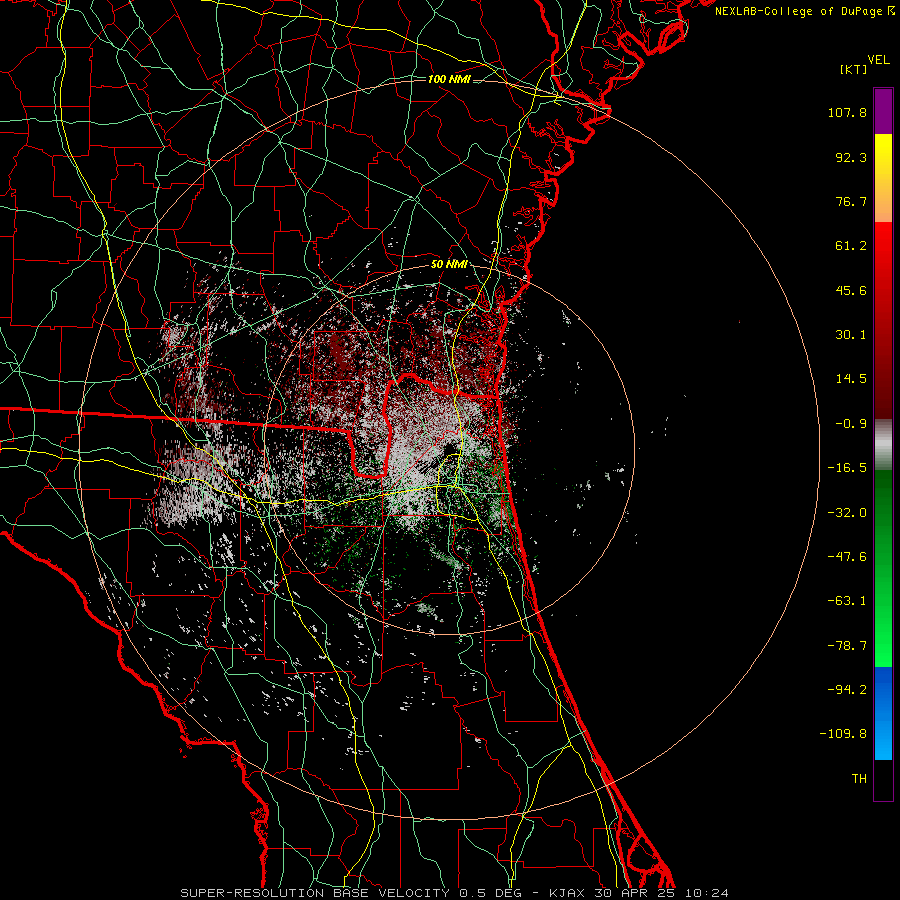Click the -0.9 legend value
The width and height of the screenshot is (900, 900).
click(x=851, y=424)
